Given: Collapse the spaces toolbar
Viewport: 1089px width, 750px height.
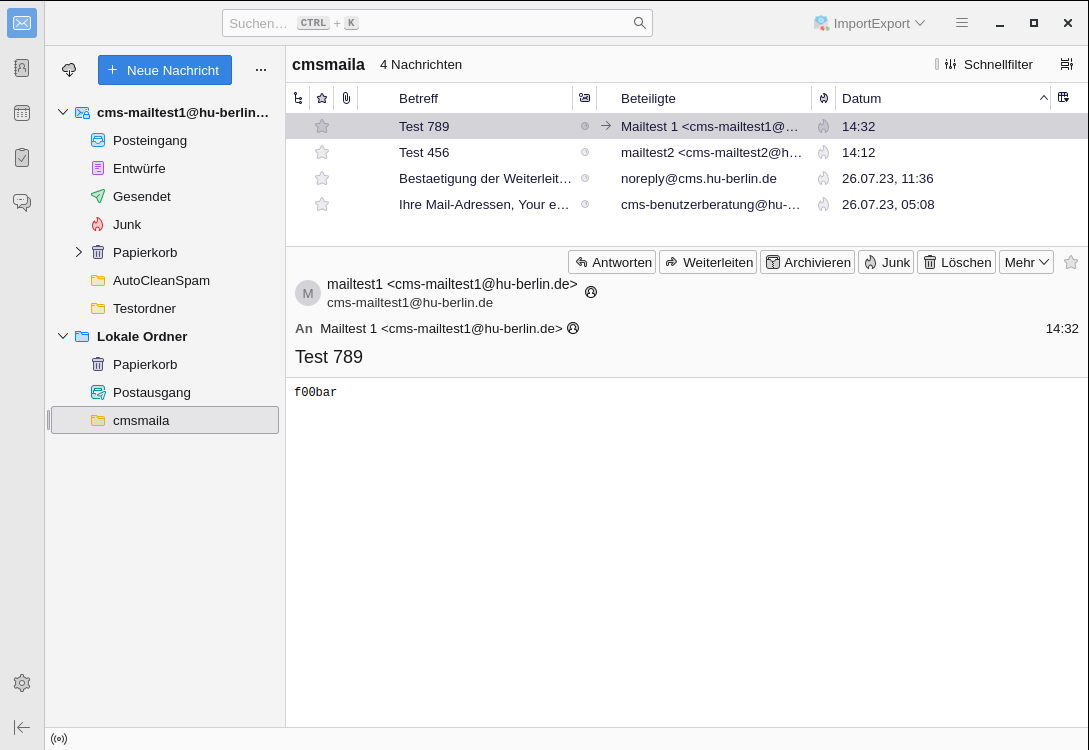Looking at the screenshot, I should tap(22, 727).
